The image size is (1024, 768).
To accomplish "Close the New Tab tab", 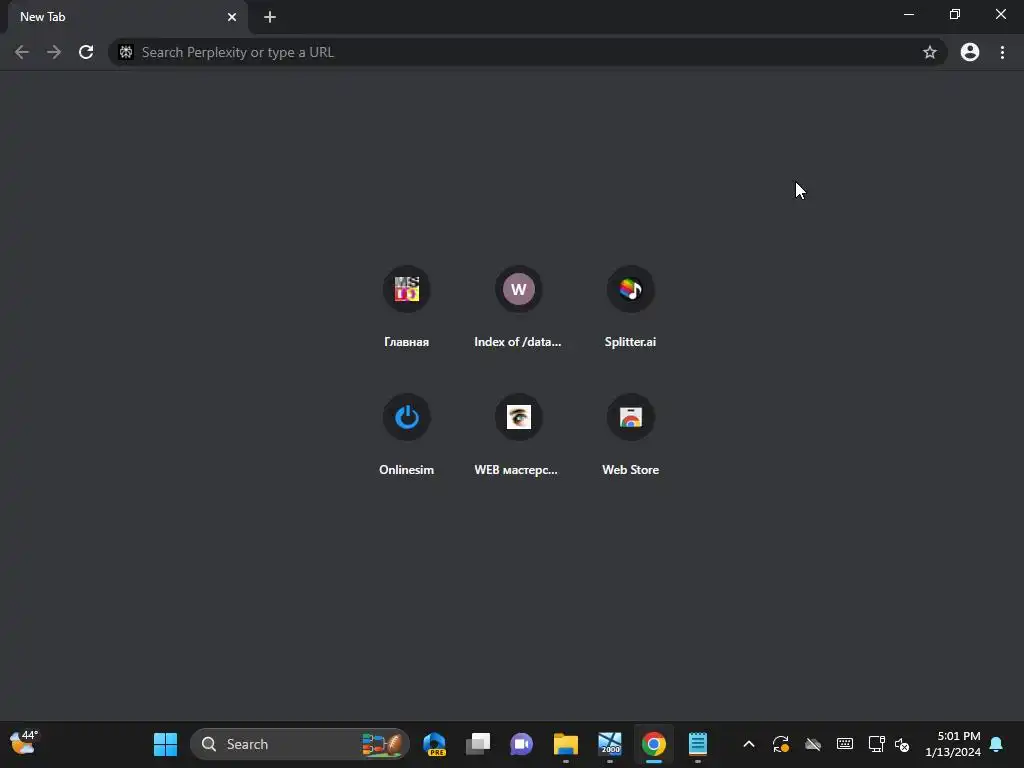I will [232, 17].
